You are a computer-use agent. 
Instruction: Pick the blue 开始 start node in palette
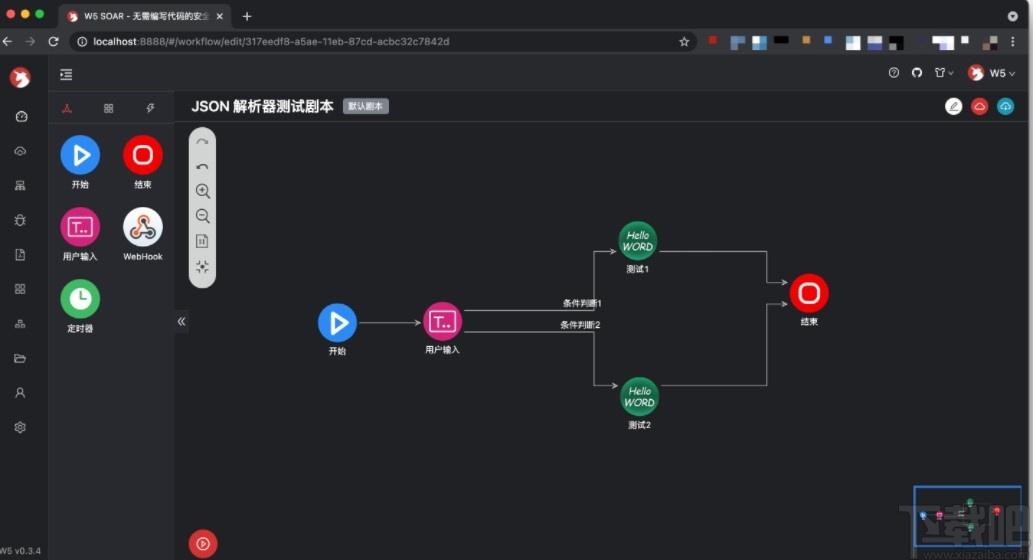[x=80, y=155]
